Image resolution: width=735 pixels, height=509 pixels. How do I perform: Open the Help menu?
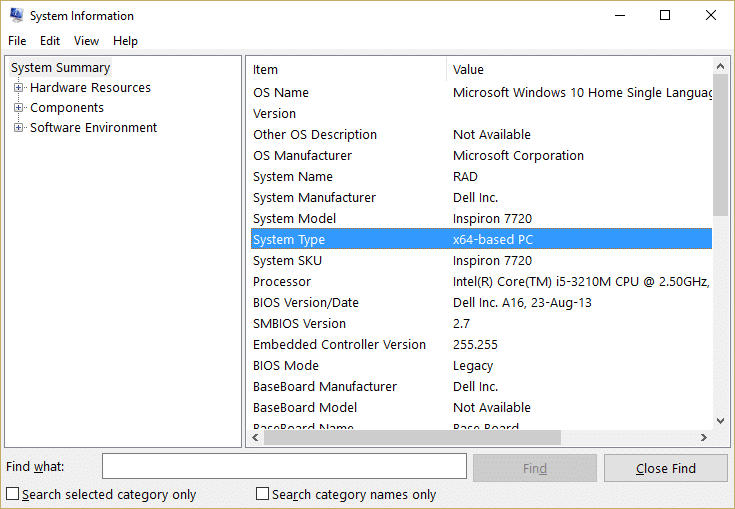[x=125, y=41]
